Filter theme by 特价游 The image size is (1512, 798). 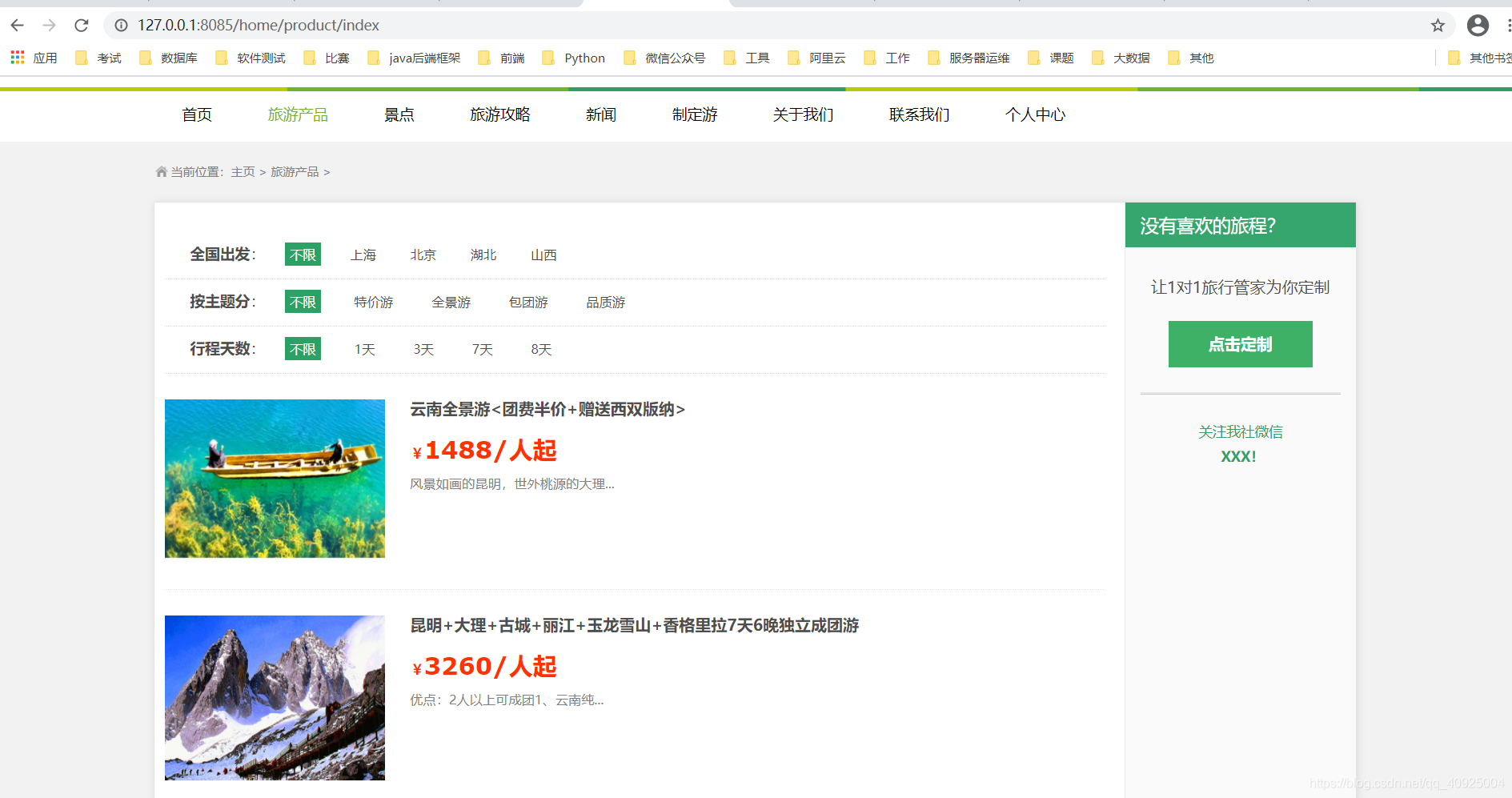tap(374, 302)
